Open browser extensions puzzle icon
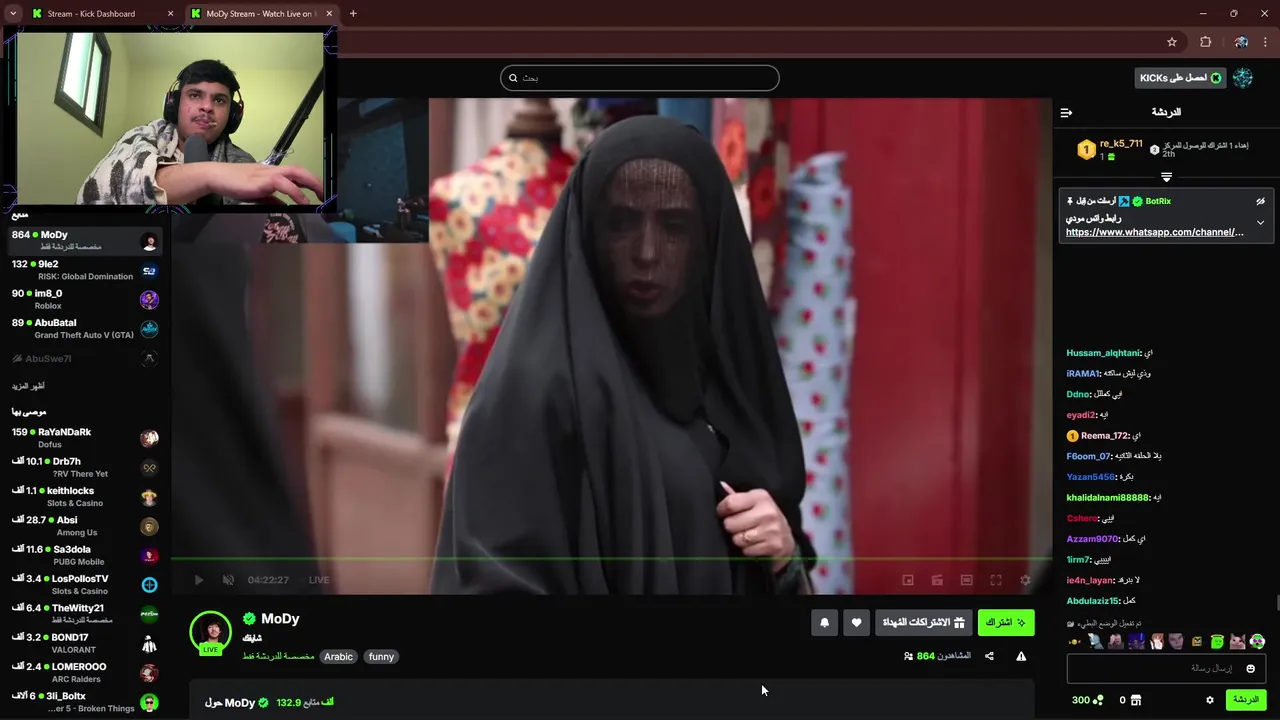 1205,42
